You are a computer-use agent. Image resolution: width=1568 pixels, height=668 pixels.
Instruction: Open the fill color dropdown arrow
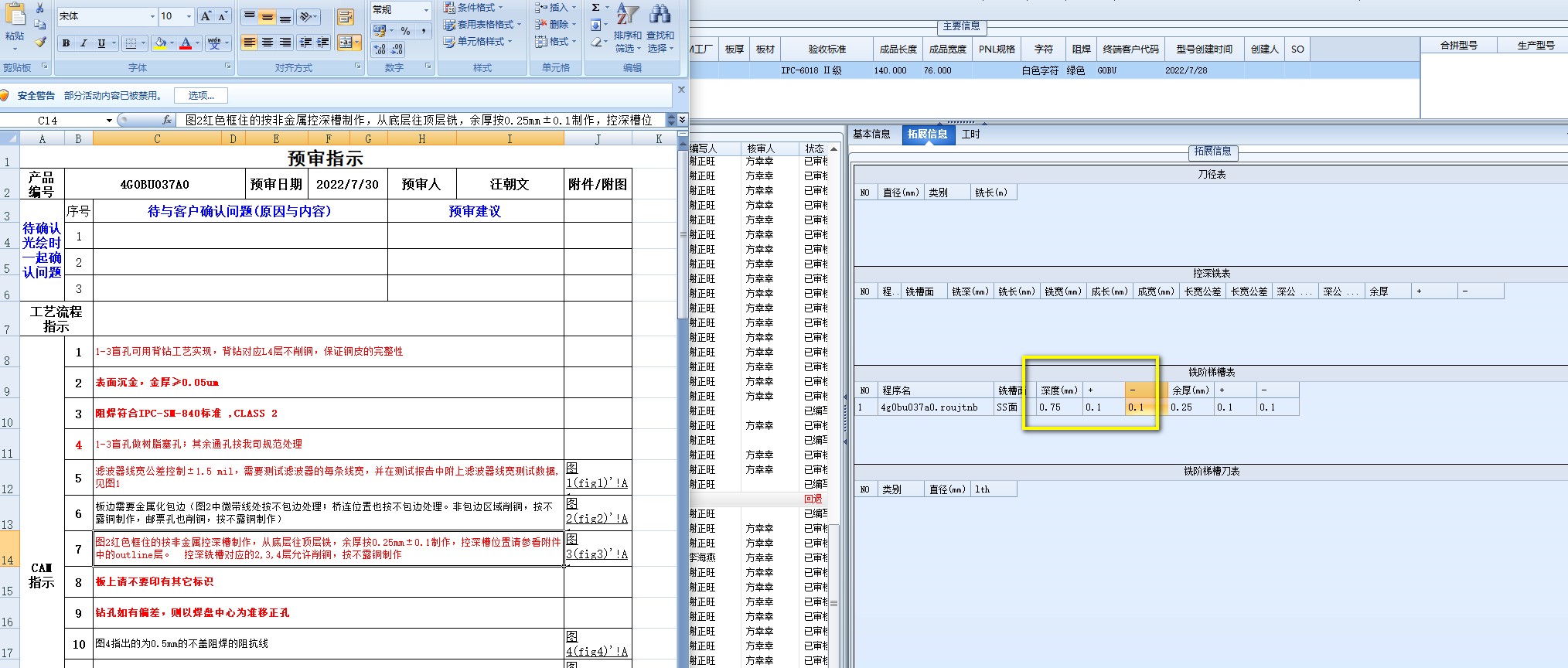tap(172, 43)
